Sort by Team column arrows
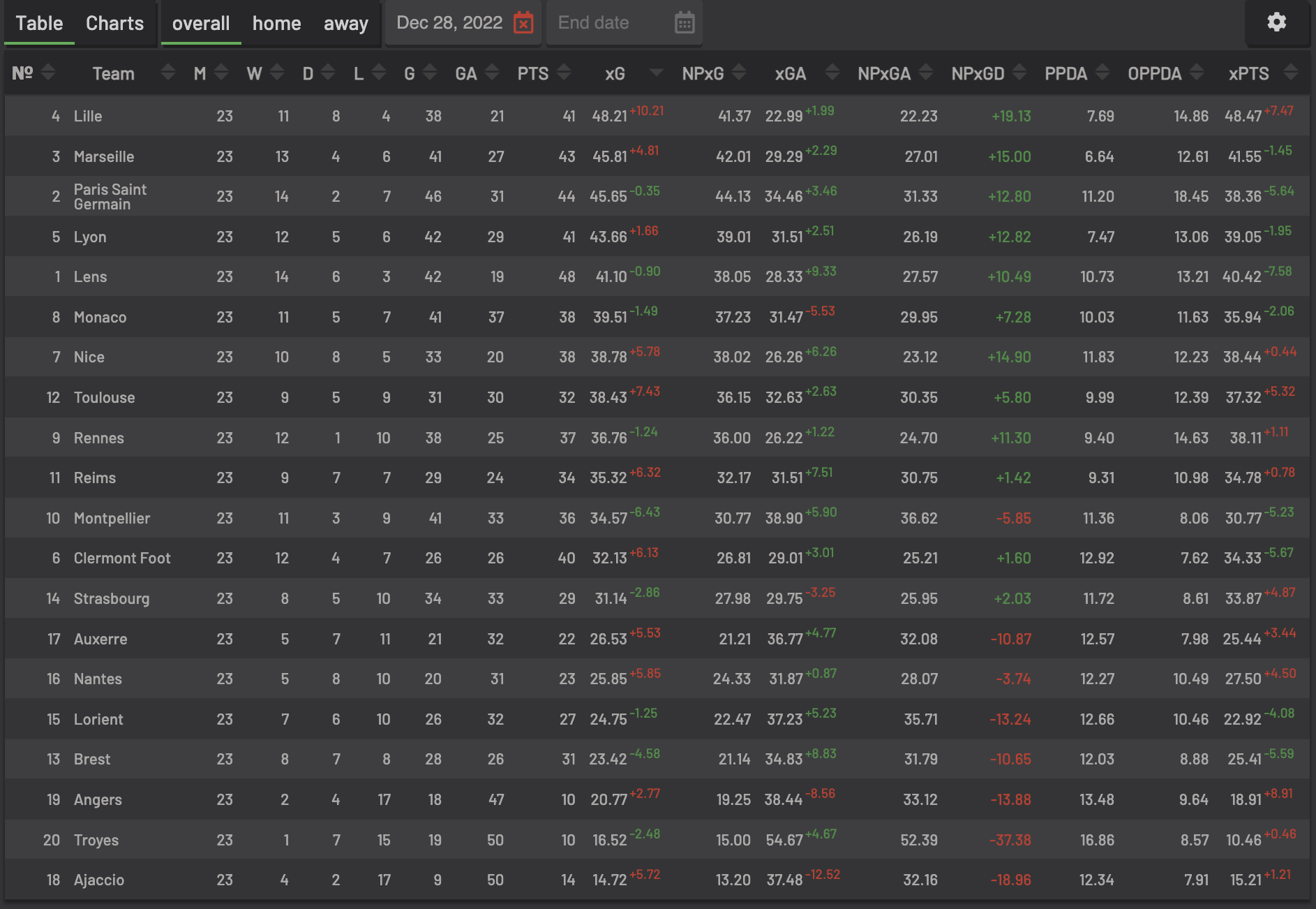The image size is (1316, 909). click(x=167, y=73)
